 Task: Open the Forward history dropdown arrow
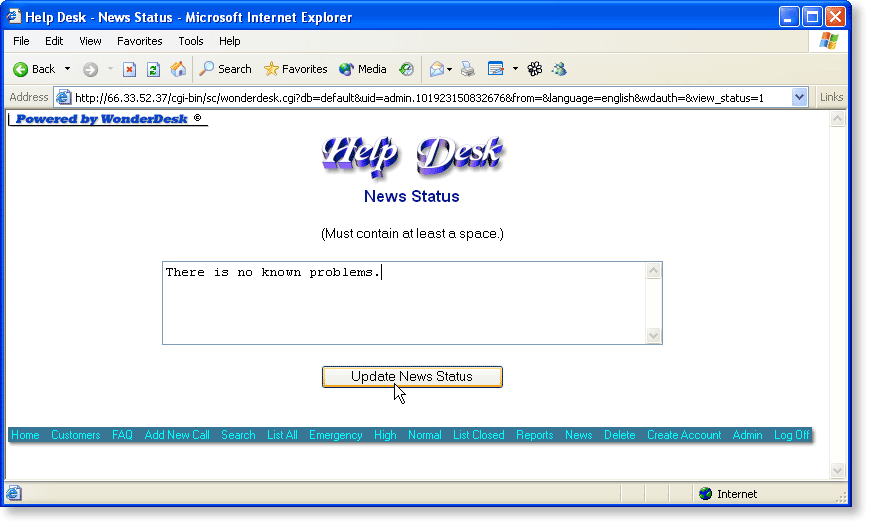pos(110,69)
